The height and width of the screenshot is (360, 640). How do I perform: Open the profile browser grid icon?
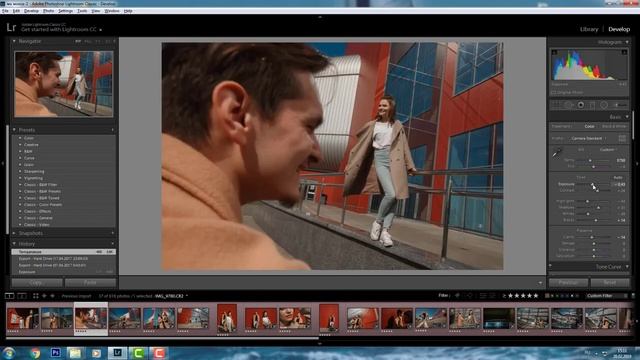coord(622,138)
